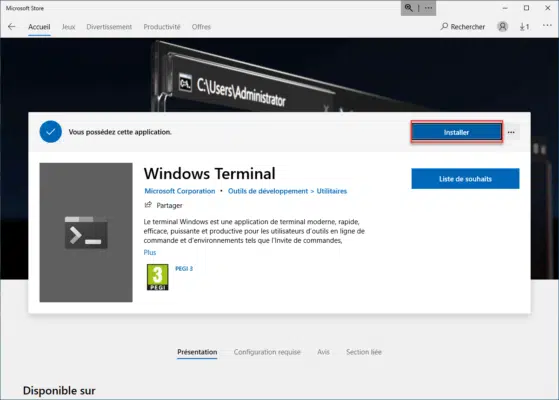Open Outils de développement > Utilitaires category
The image size is (559, 400).
pos(287,191)
